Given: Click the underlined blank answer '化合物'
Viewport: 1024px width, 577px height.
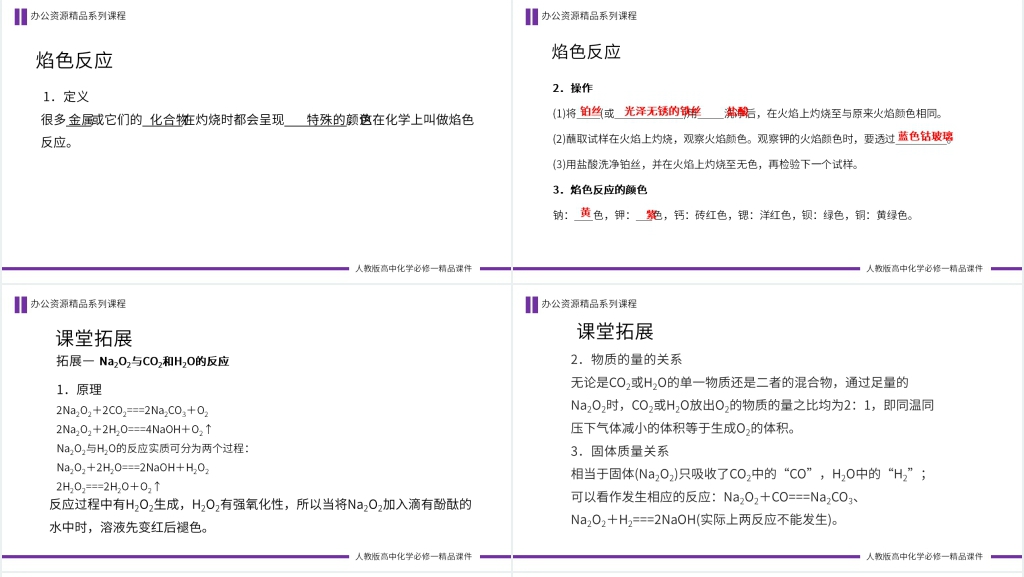Looking at the screenshot, I should click(168, 119).
